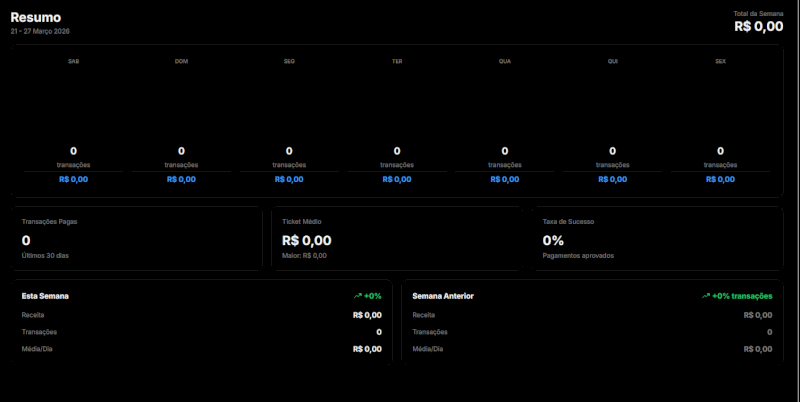This screenshot has width=800, height=402.
Task: Click the Total da Semana amount
Action: 758,26
